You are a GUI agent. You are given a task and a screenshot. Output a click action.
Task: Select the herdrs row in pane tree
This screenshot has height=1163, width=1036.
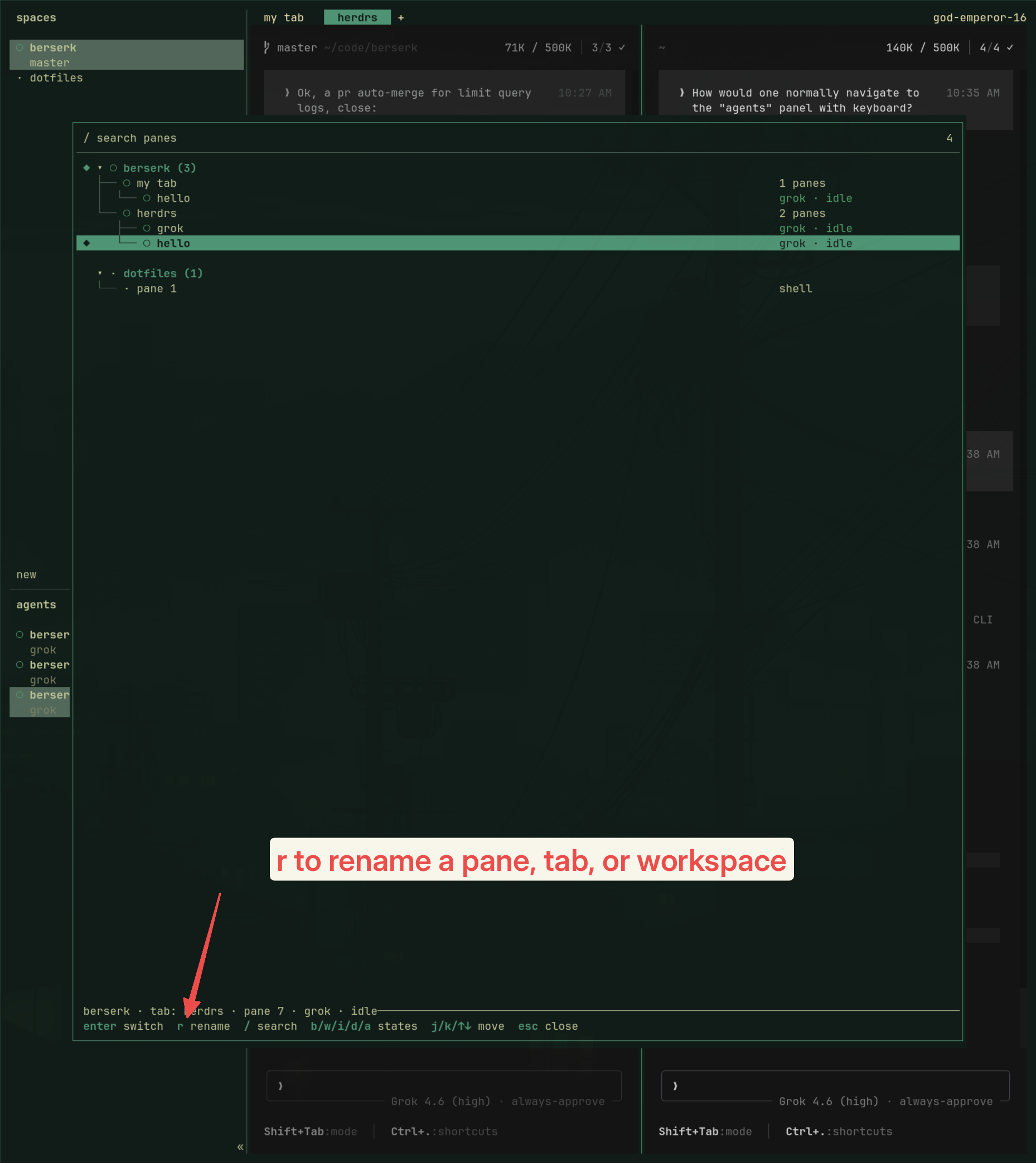click(518, 214)
